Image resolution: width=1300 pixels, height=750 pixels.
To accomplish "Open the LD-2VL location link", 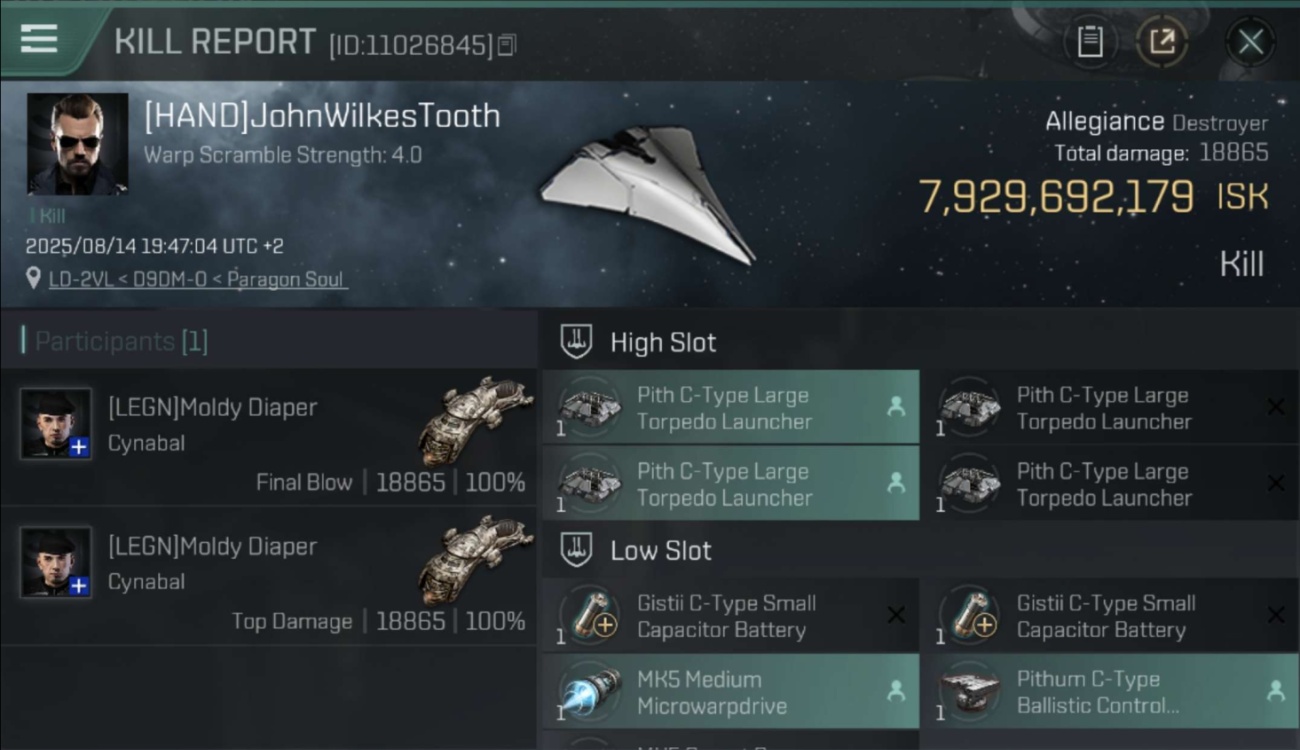I will [198, 279].
